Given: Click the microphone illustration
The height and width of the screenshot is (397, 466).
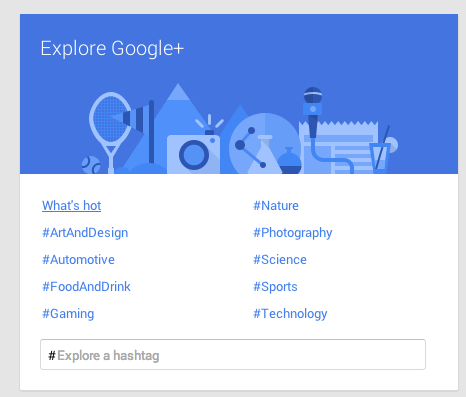Looking at the screenshot, I should (312, 113).
